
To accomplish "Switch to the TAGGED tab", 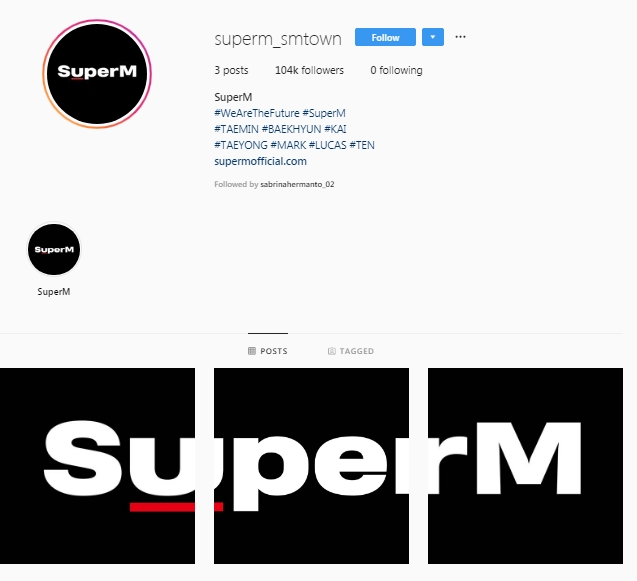I will click(x=351, y=351).
